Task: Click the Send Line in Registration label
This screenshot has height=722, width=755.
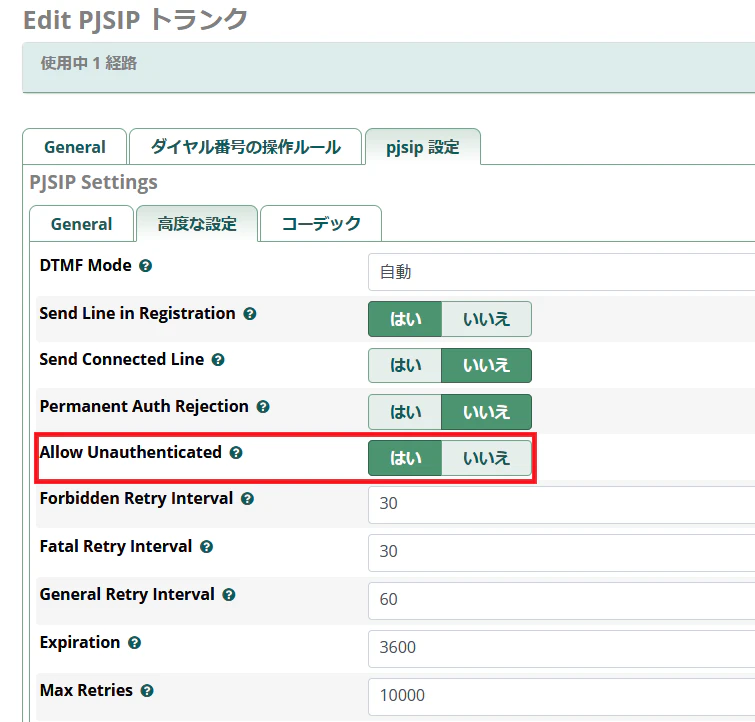Action: tap(137, 314)
